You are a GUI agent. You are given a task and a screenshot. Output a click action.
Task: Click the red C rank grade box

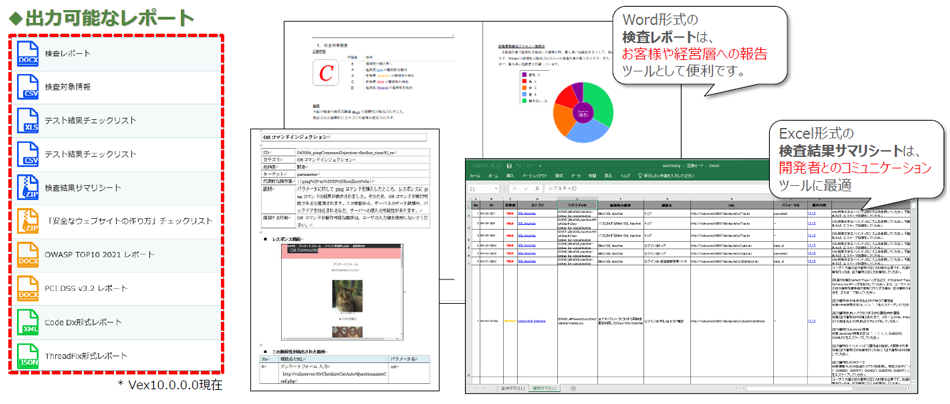[x=324, y=74]
